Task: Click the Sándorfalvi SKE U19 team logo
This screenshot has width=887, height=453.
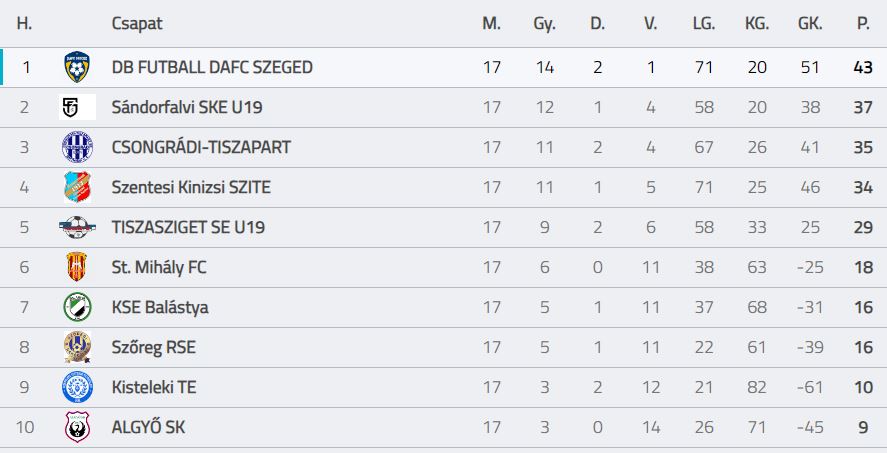Action: pos(77,107)
